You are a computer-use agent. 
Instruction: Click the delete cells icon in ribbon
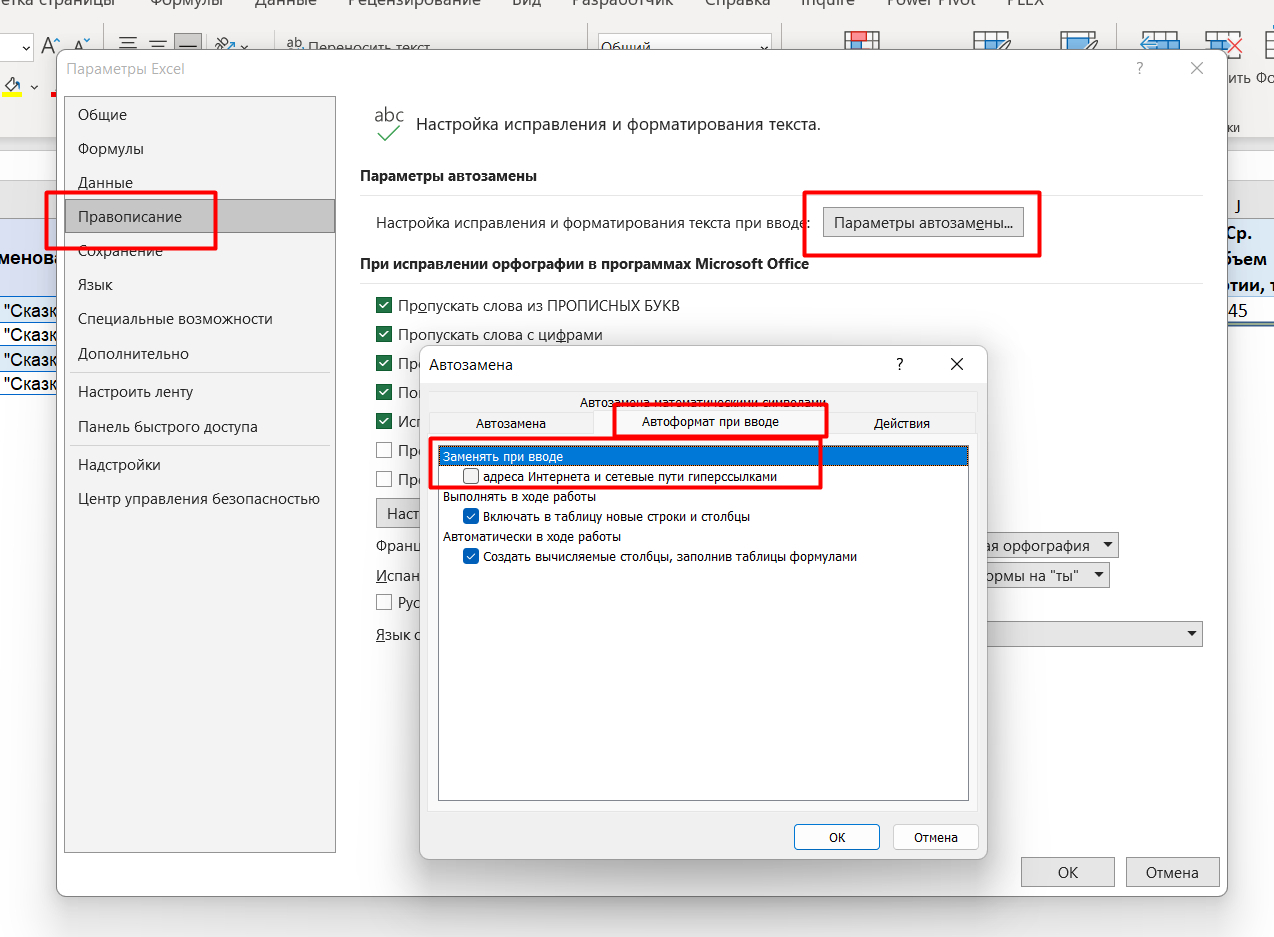click(x=1223, y=44)
